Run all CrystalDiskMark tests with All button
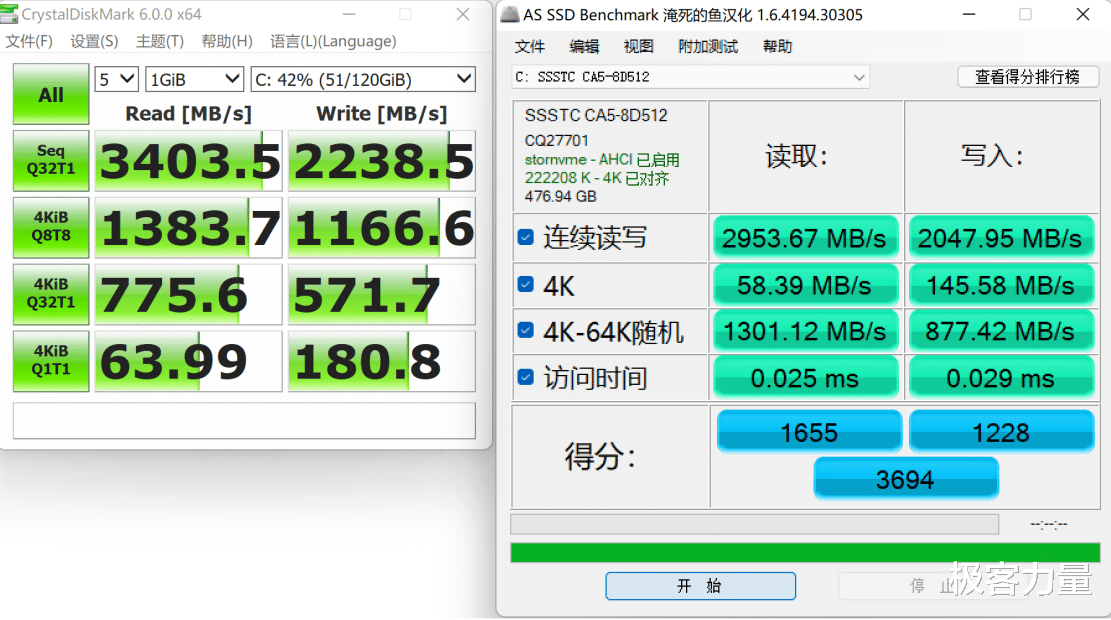The width and height of the screenshot is (1111, 620). pyautogui.click(x=51, y=94)
